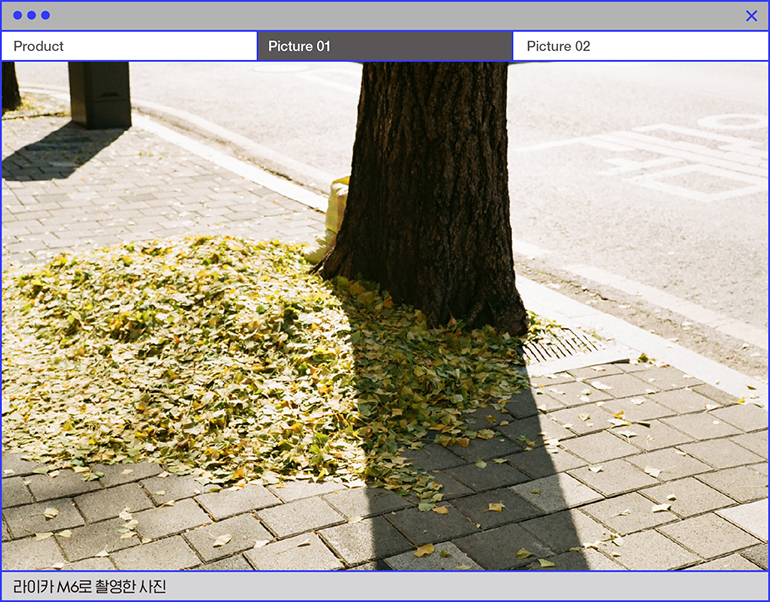Click the ginkgo tree street photo
This screenshot has width=770, height=602.
(x=385, y=316)
